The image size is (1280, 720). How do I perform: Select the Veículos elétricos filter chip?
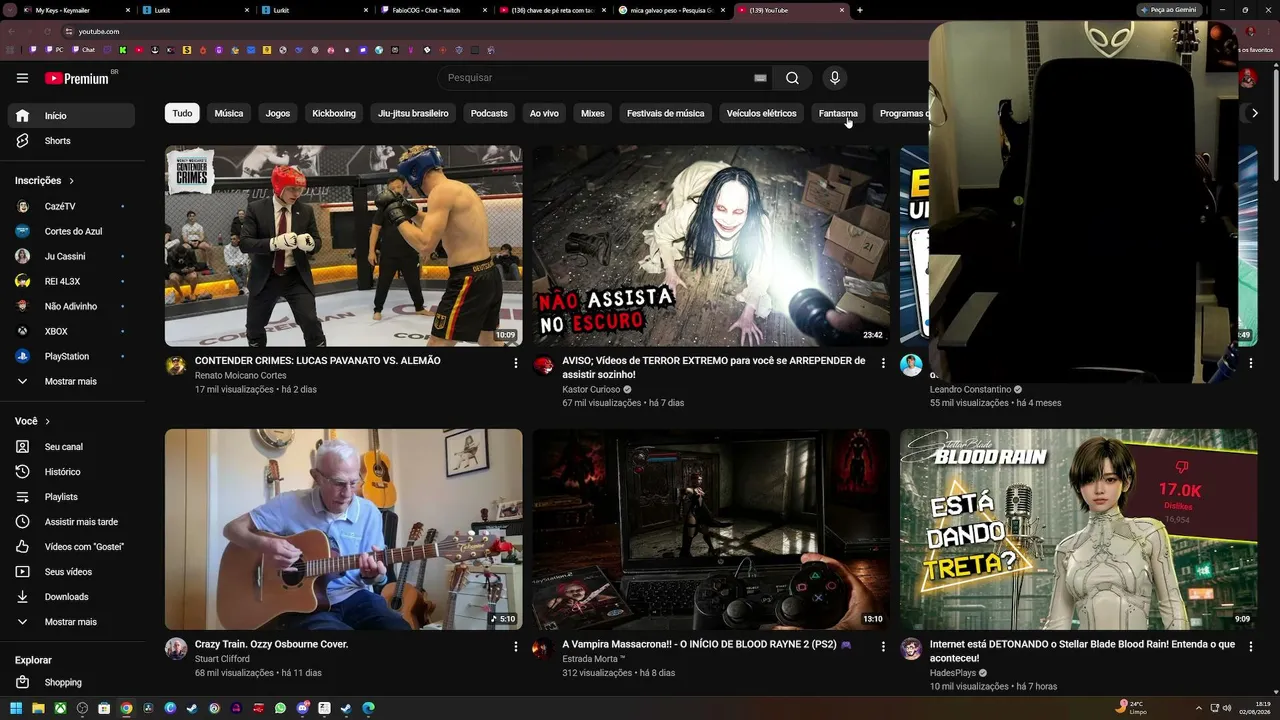(x=762, y=113)
